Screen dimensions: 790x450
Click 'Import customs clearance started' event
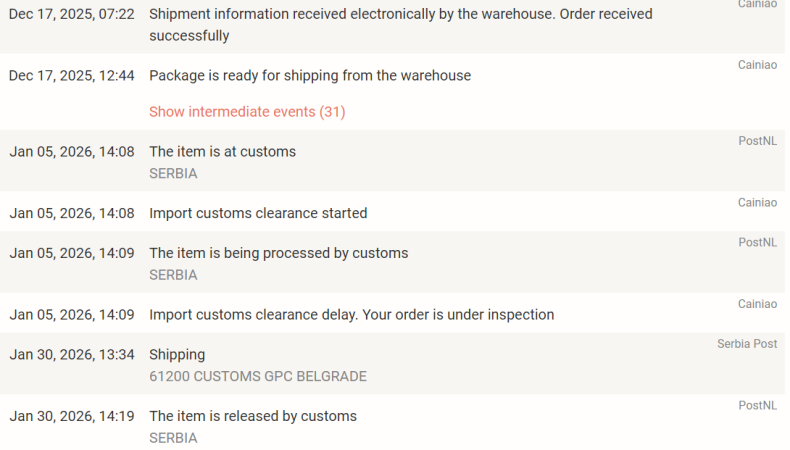(258, 213)
